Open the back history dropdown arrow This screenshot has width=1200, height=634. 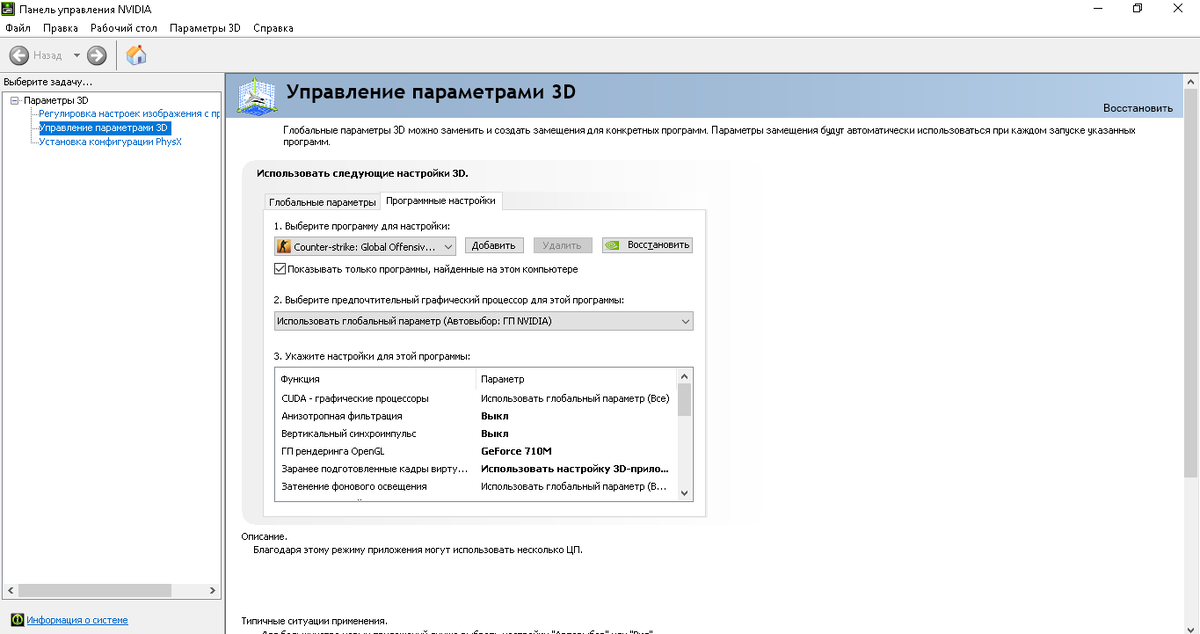click(x=76, y=56)
